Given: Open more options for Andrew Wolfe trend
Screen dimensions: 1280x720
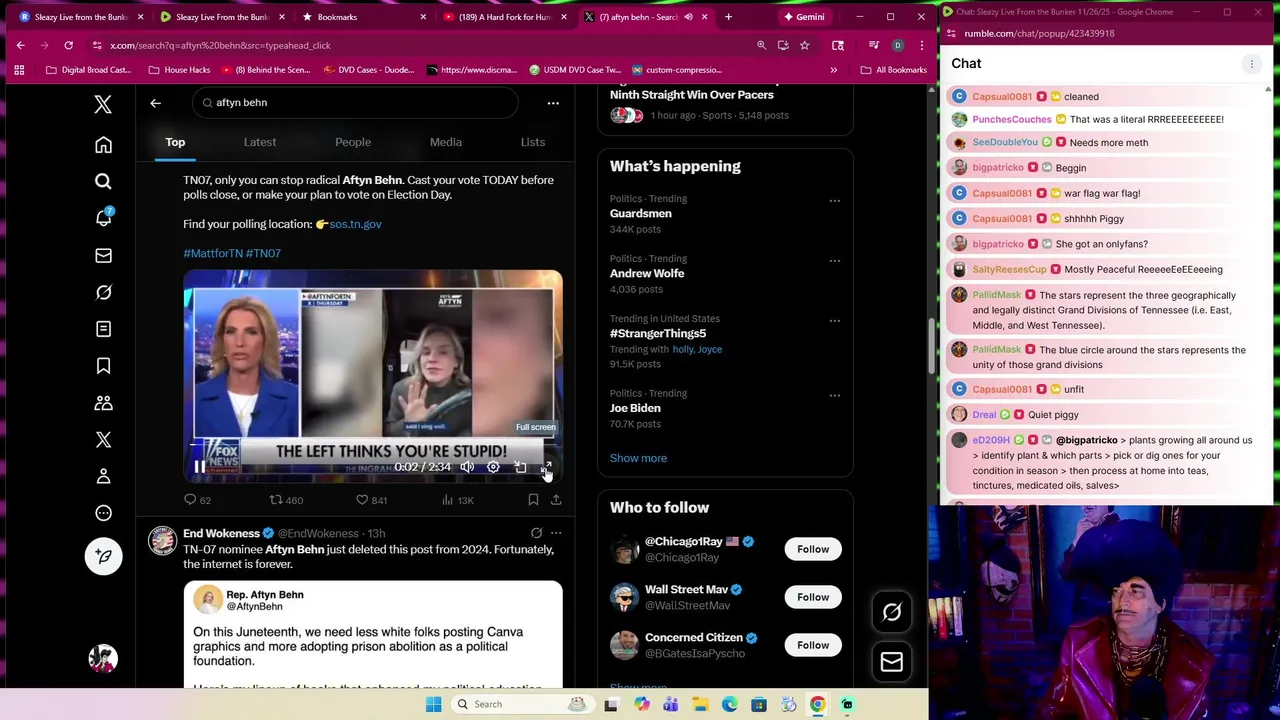Looking at the screenshot, I should pos(834,261).
